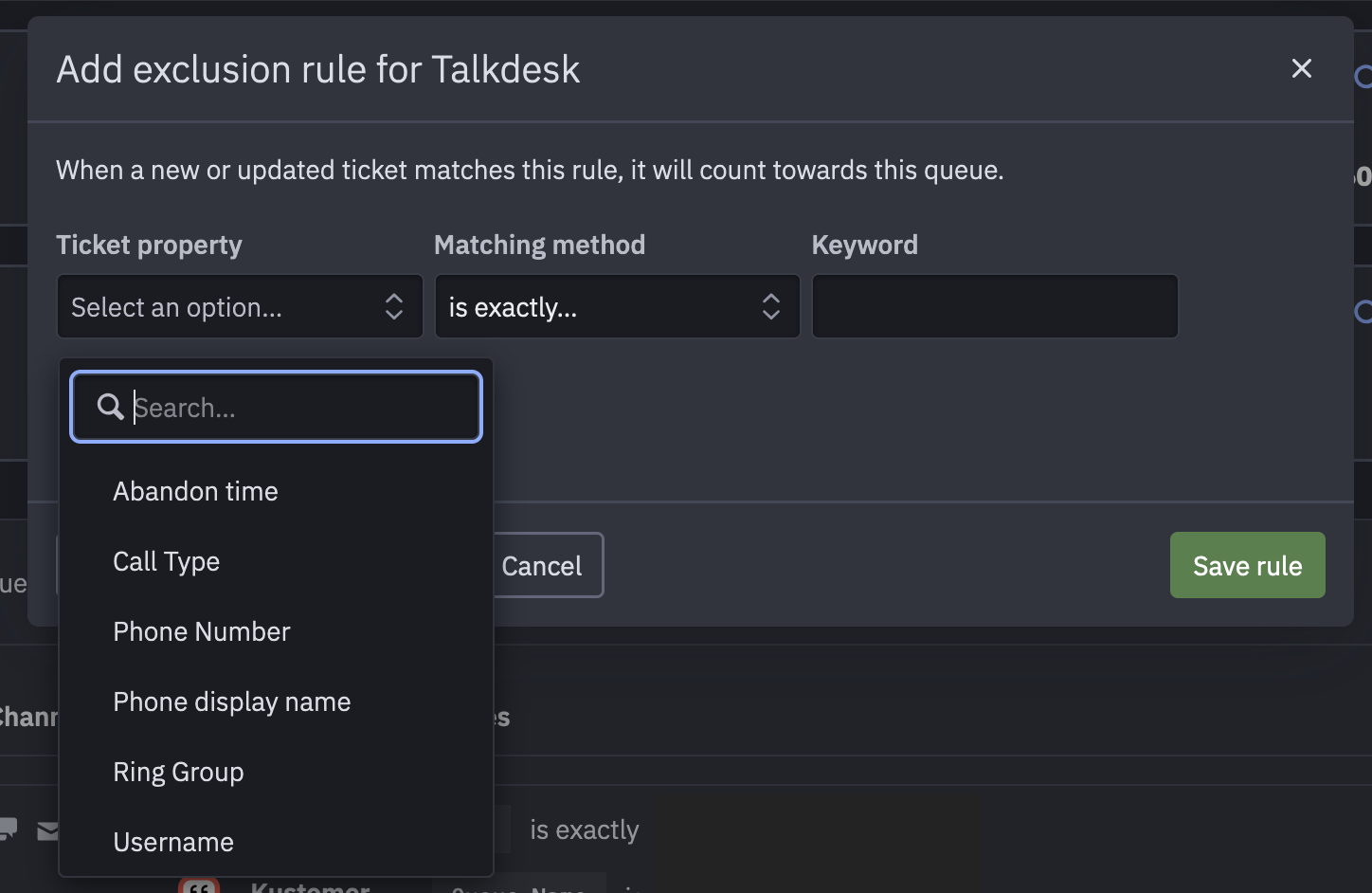Select the Phone Number option

[x=276, y=631]
